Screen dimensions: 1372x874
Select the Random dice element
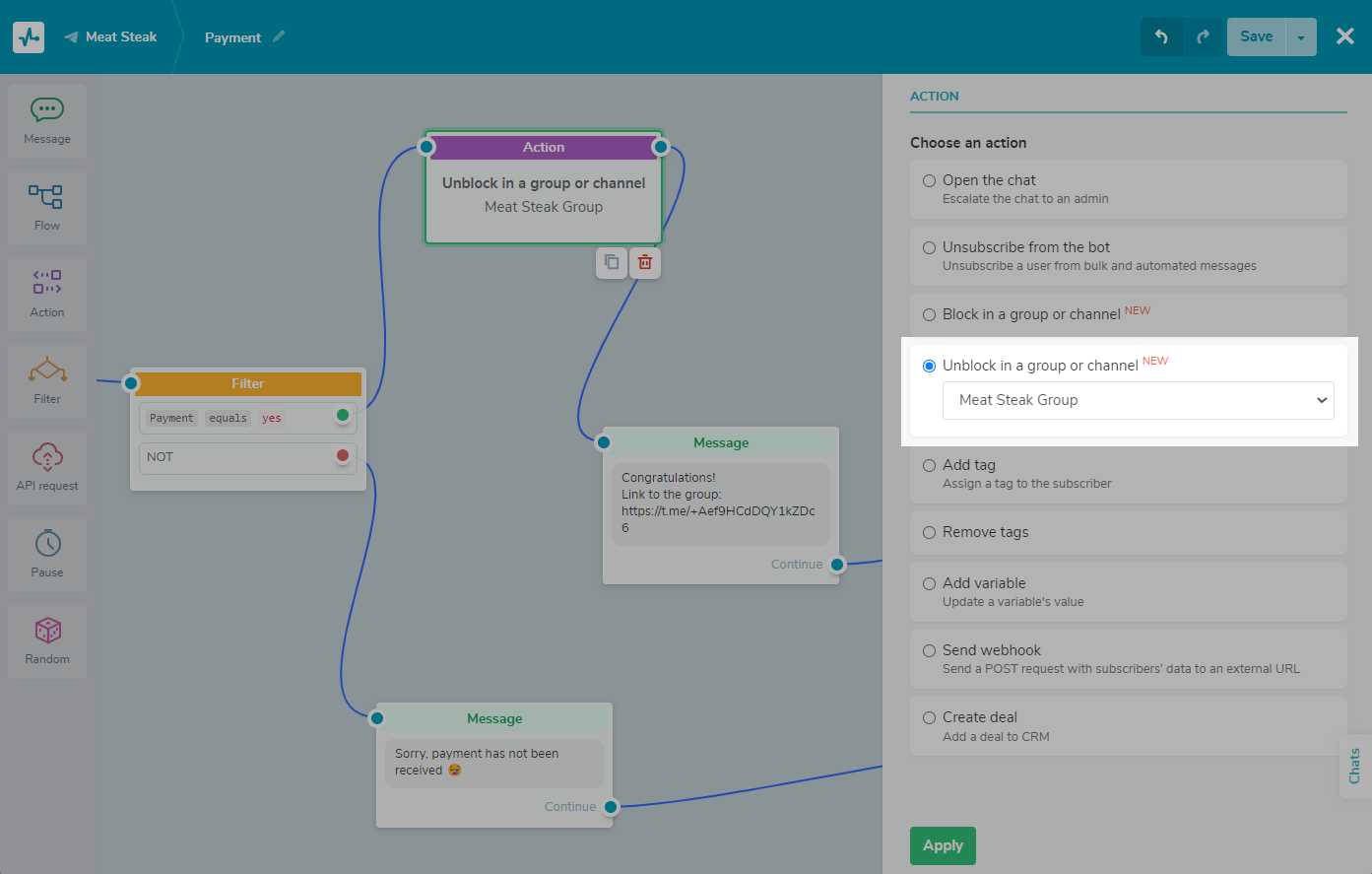(x=47, y=640)
